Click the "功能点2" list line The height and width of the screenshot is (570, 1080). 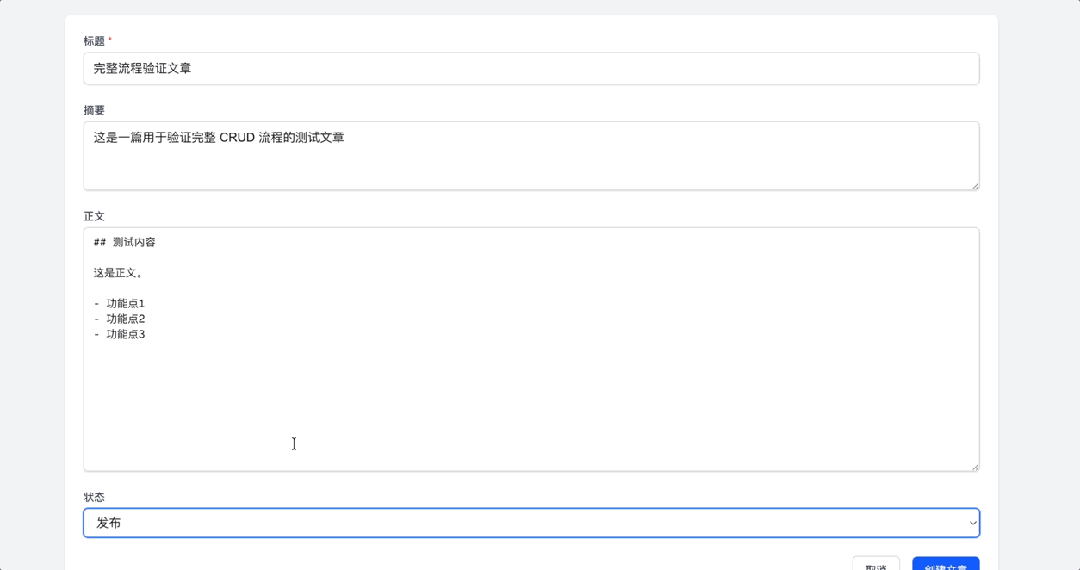click(125, 319)
